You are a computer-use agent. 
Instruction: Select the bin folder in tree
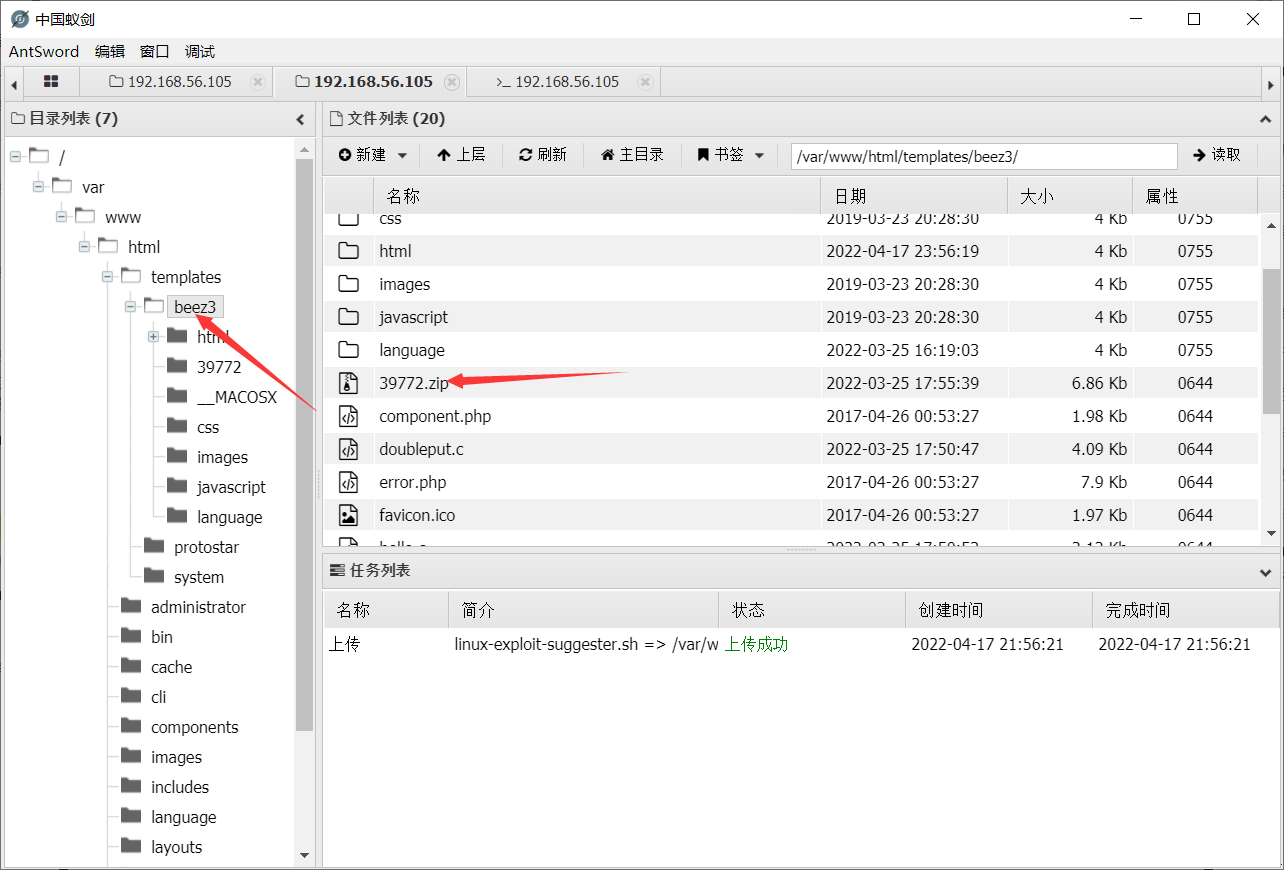click(162, 637)
